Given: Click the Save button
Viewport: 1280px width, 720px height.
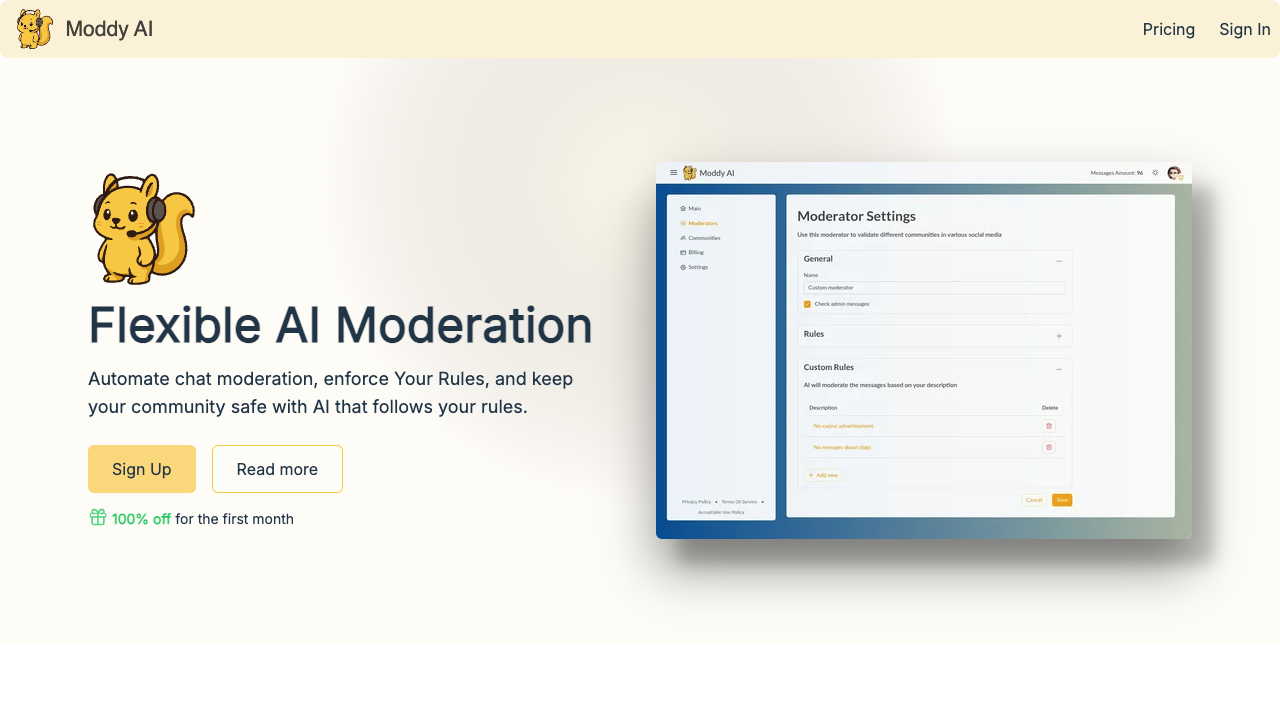Looking at the screenshot, I should point(1062,500).
